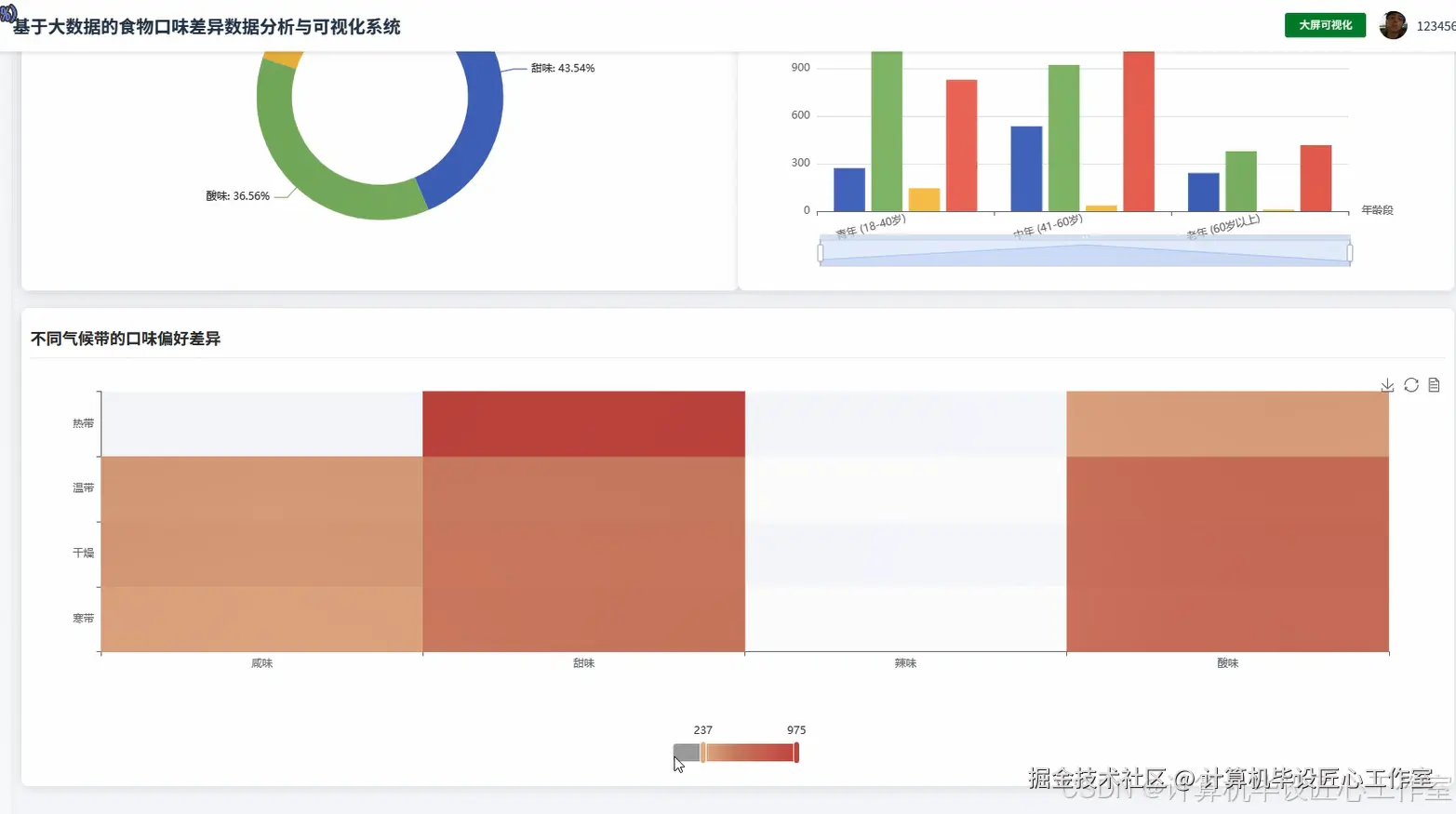The image size is (1456, 814).
Task: Click the 青年 (18-40岁) axis label
Action: coord(871,226)
